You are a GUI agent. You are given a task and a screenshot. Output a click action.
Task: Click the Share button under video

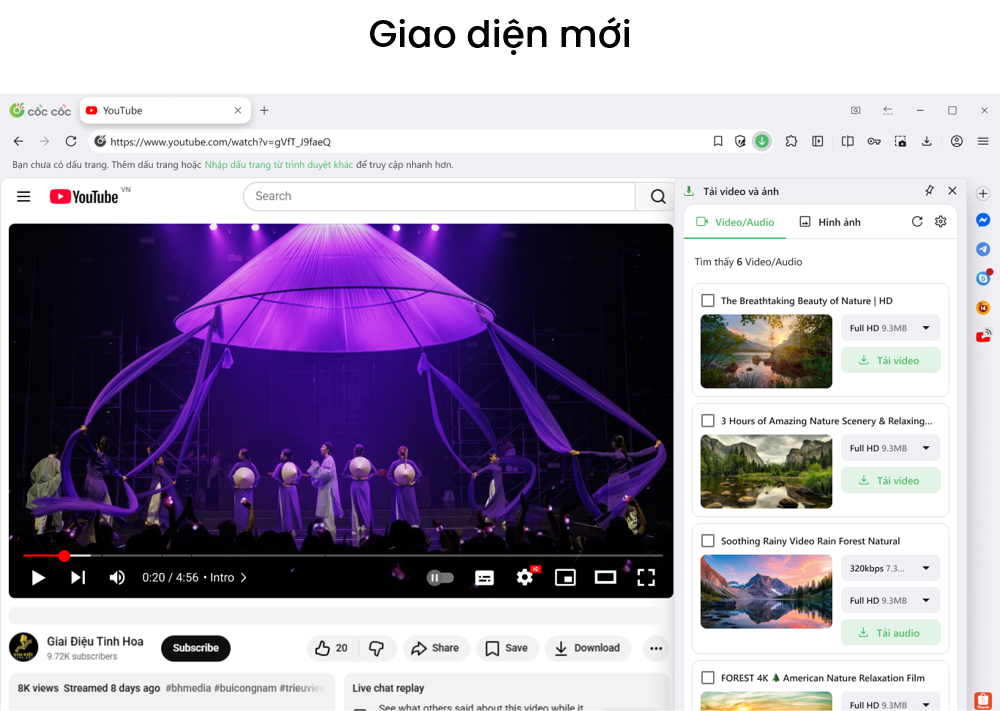pyautogui.click(x=436, y=648)
